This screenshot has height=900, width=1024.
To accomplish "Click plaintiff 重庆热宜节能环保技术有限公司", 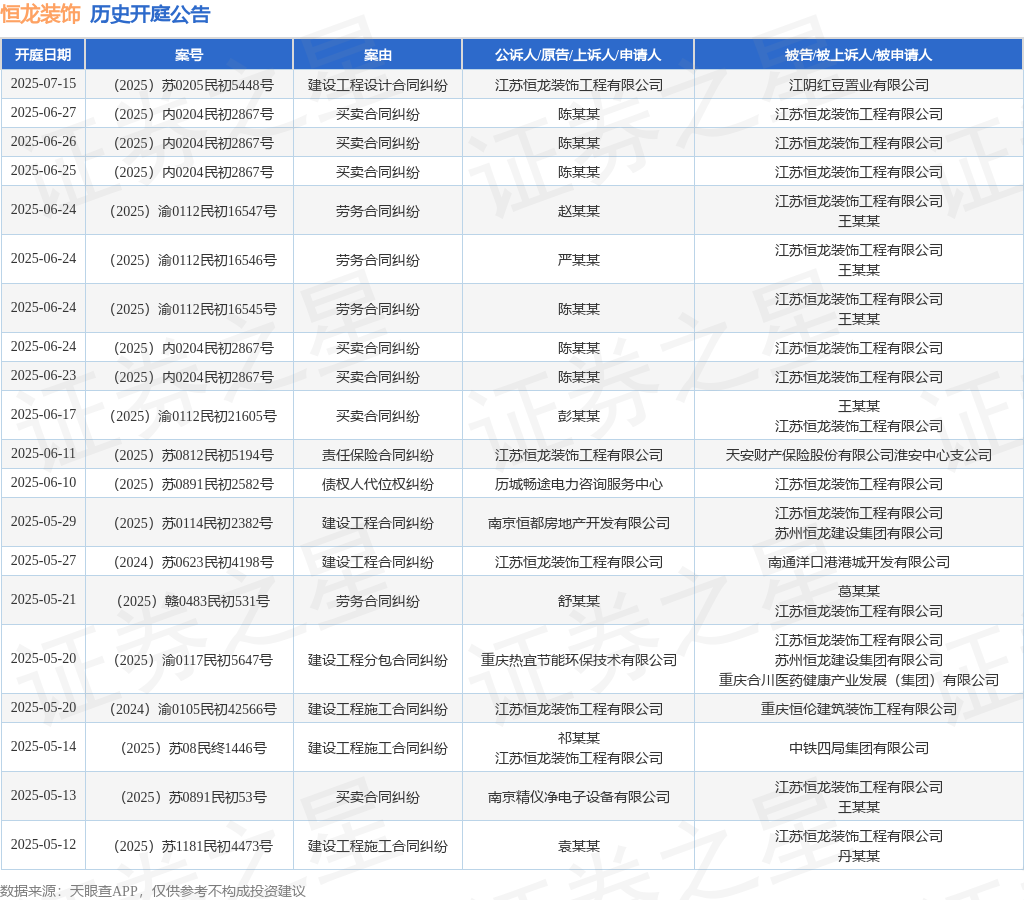I will 579,660.
